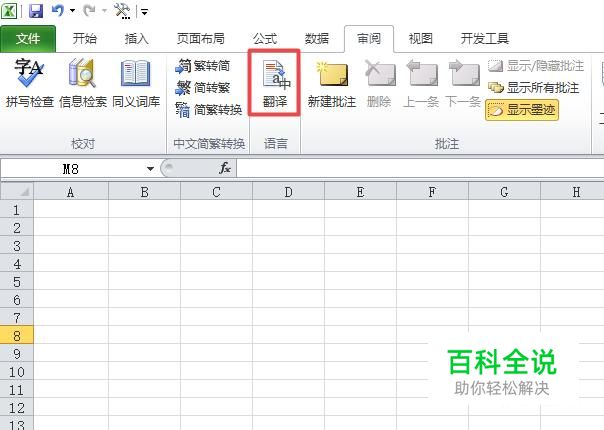The height and width of the screenshot is (430, 604).
Task: Switch to the 视图 (View) tab
Action: coord(420,39)
